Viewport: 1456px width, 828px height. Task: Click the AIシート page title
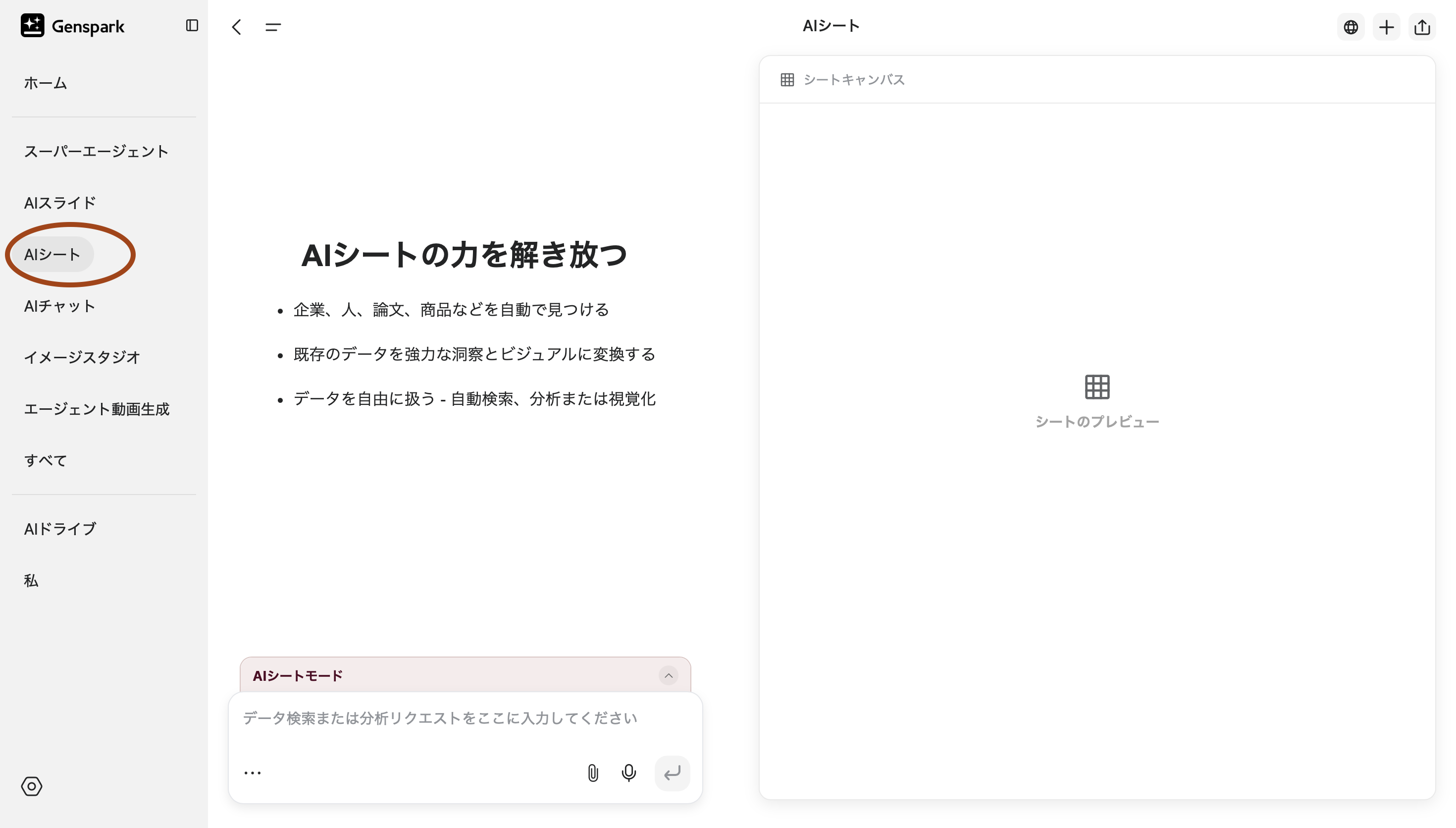tap(831, 26)
